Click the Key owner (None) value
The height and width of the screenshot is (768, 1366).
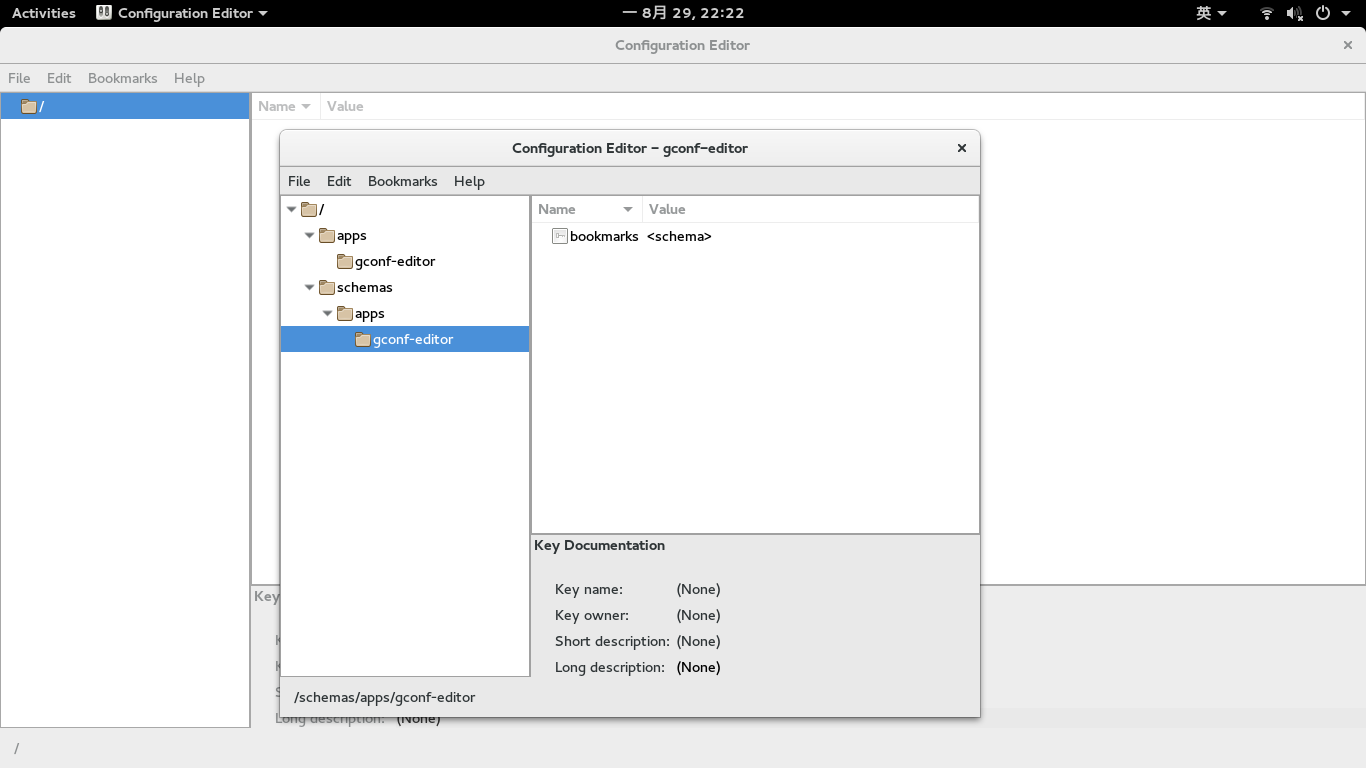(x=698, y=615)
